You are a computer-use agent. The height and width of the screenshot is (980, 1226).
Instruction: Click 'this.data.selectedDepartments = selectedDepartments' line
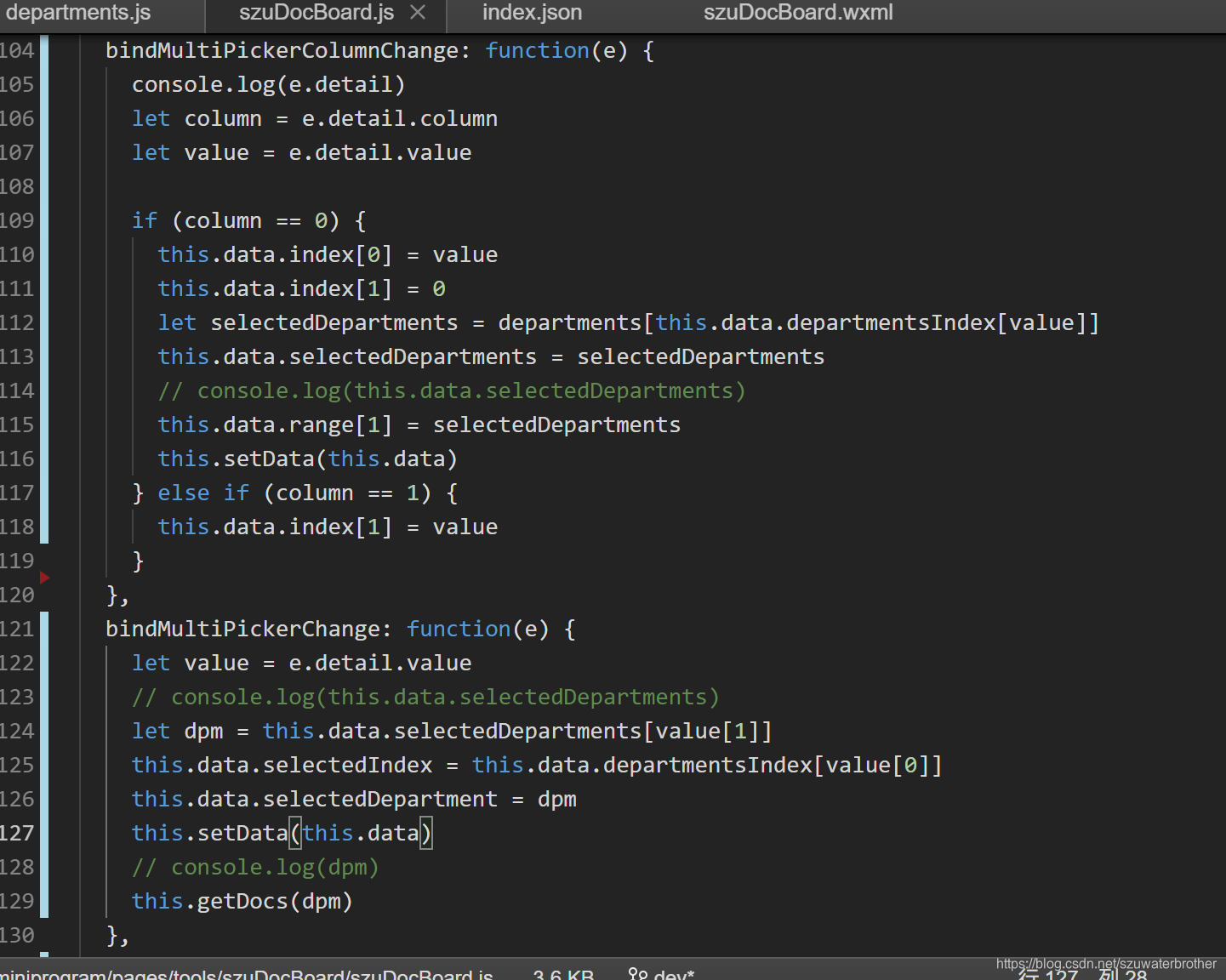coord(492,356)
